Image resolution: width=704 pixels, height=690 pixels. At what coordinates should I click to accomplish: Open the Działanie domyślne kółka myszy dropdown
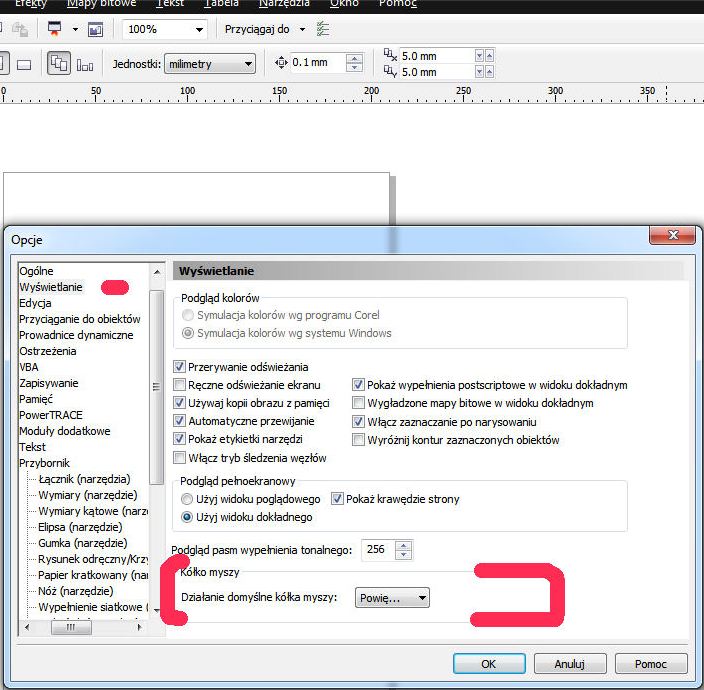[x=394, y=598]
